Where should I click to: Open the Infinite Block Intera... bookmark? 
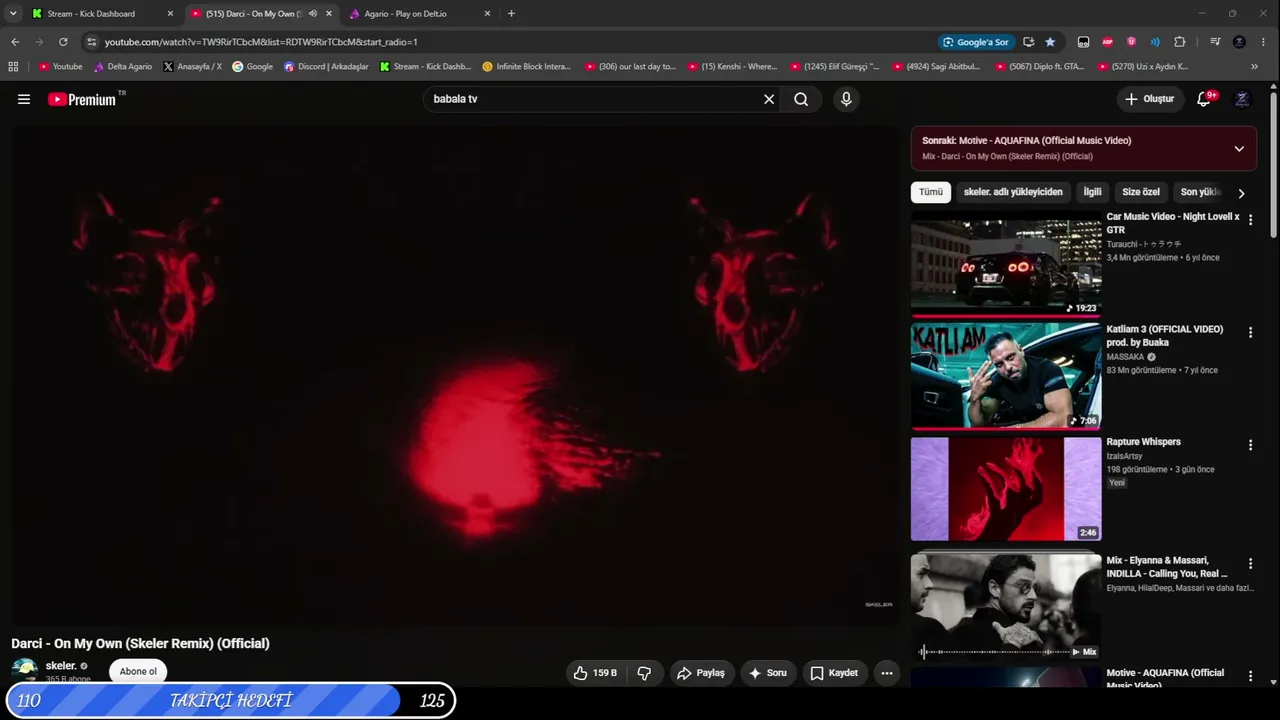point(527,67)
